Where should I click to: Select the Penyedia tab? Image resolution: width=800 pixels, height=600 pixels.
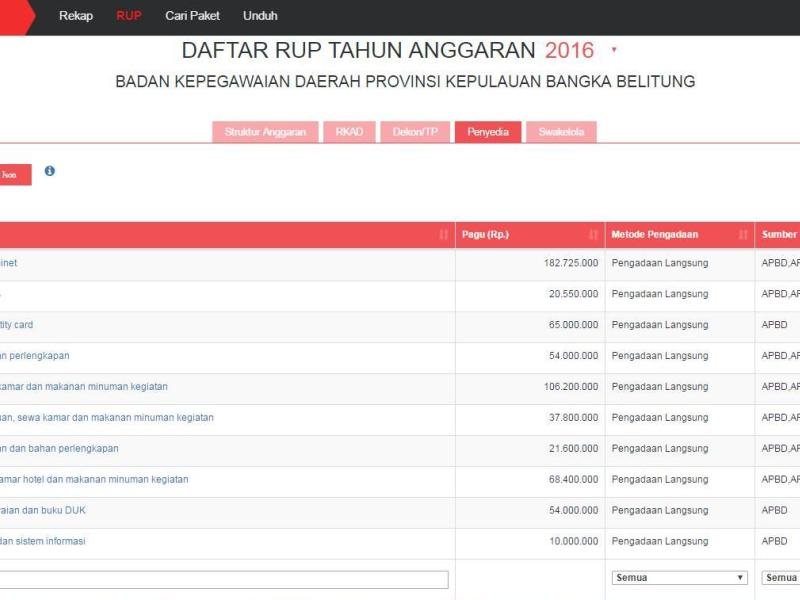[487, 131]
